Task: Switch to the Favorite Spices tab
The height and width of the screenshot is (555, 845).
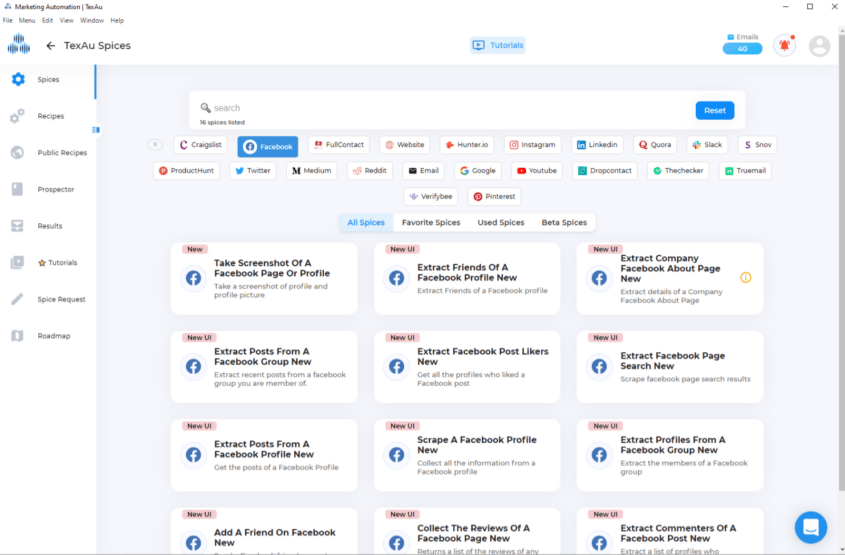Action: pyautogui.click(x=431, y=223)
